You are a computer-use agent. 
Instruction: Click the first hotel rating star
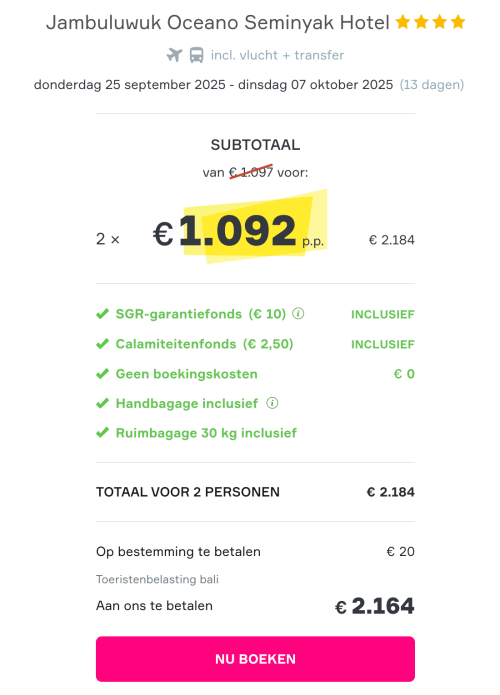tap(402, 21)
